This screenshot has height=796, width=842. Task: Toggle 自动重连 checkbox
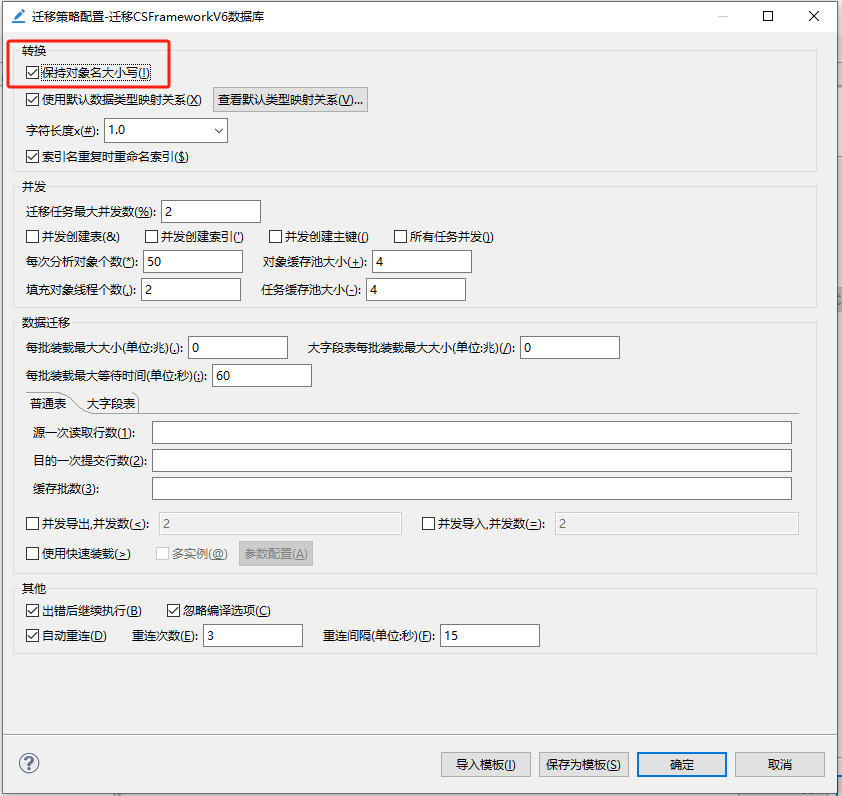click(33, 636)
